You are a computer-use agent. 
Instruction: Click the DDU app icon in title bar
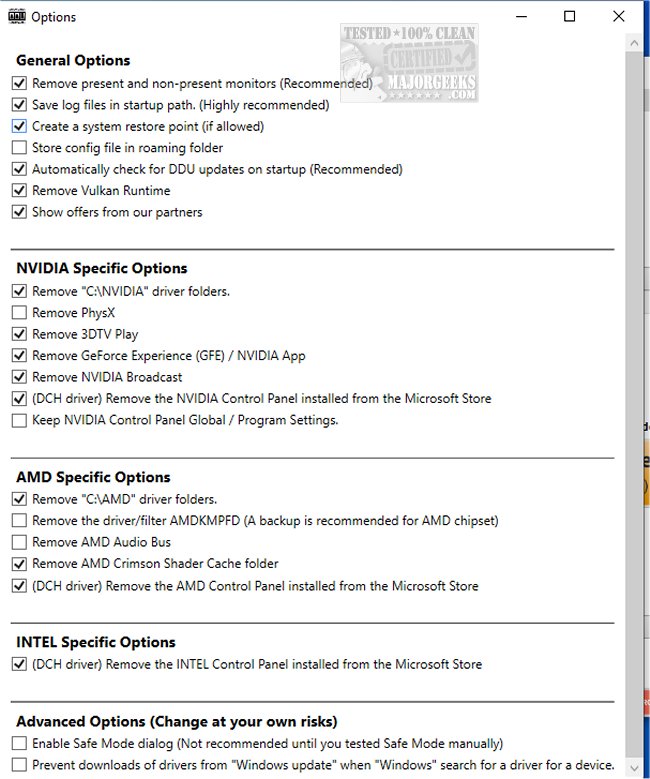(x=15, y=16)
